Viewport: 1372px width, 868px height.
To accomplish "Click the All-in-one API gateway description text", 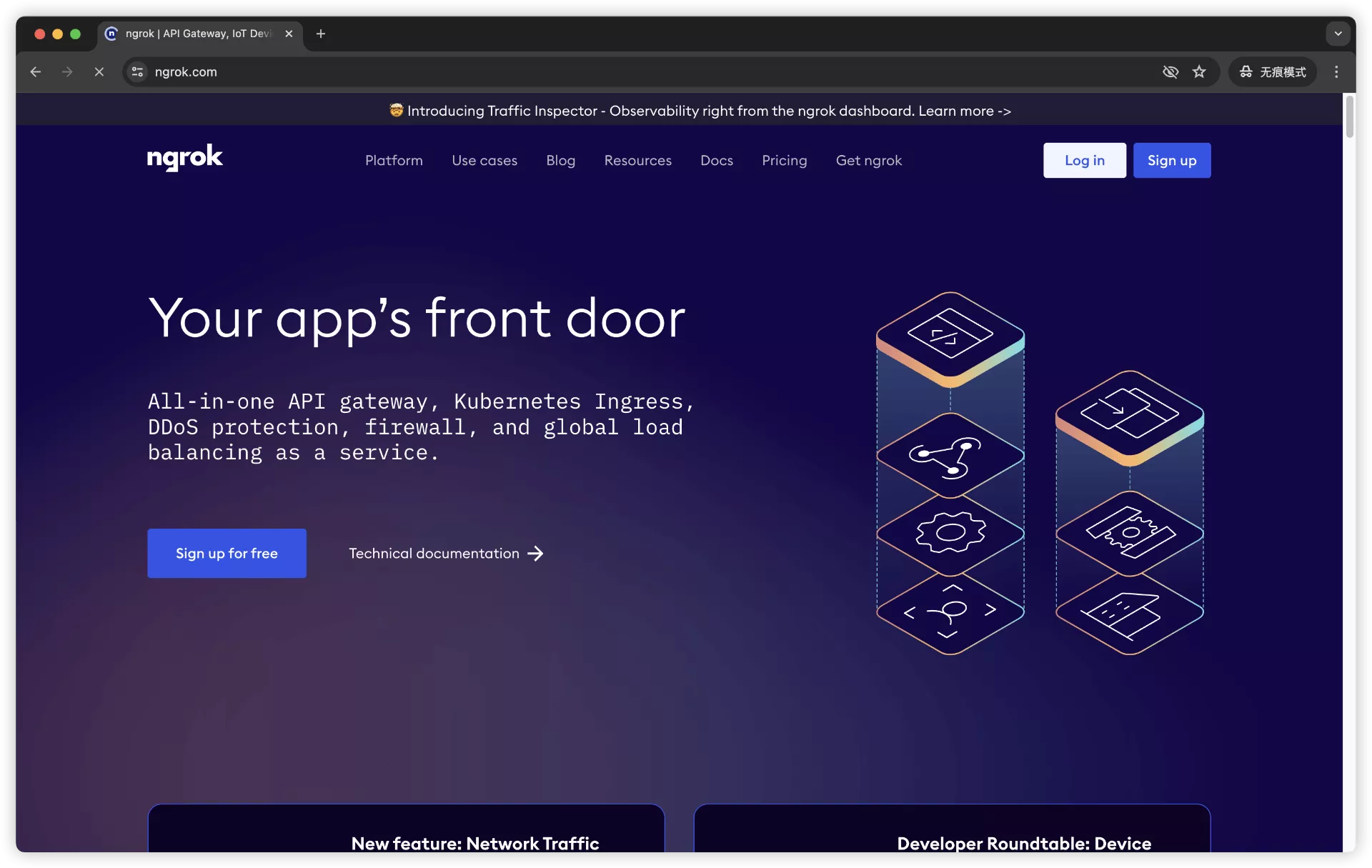I will (422, 427).
